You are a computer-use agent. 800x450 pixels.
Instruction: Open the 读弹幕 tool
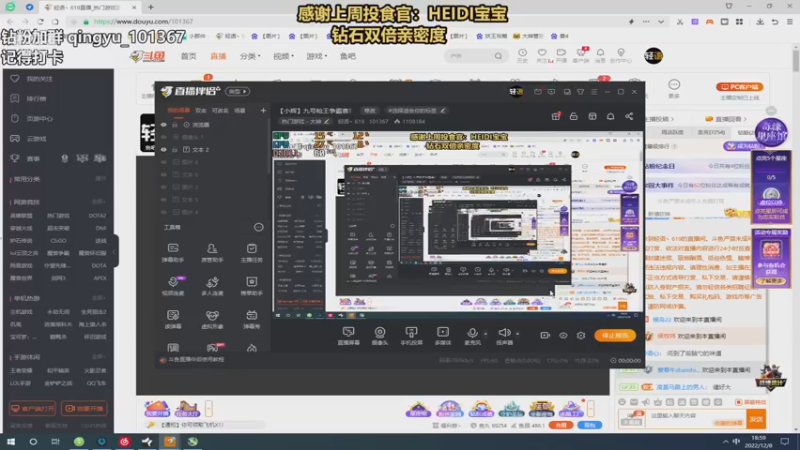coord(173,319)
